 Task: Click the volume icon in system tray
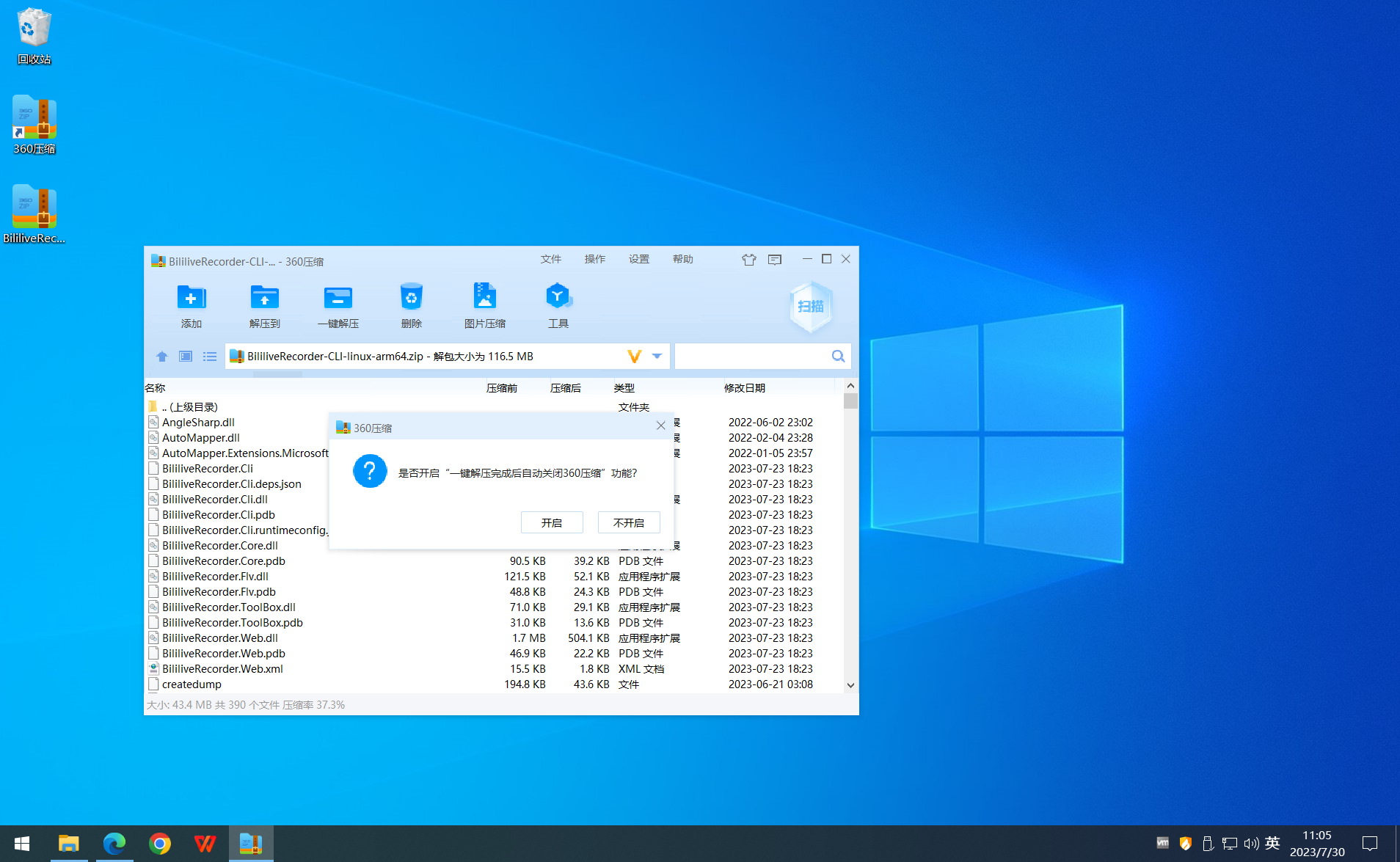pyautogui.click(x=1251, y=844)
